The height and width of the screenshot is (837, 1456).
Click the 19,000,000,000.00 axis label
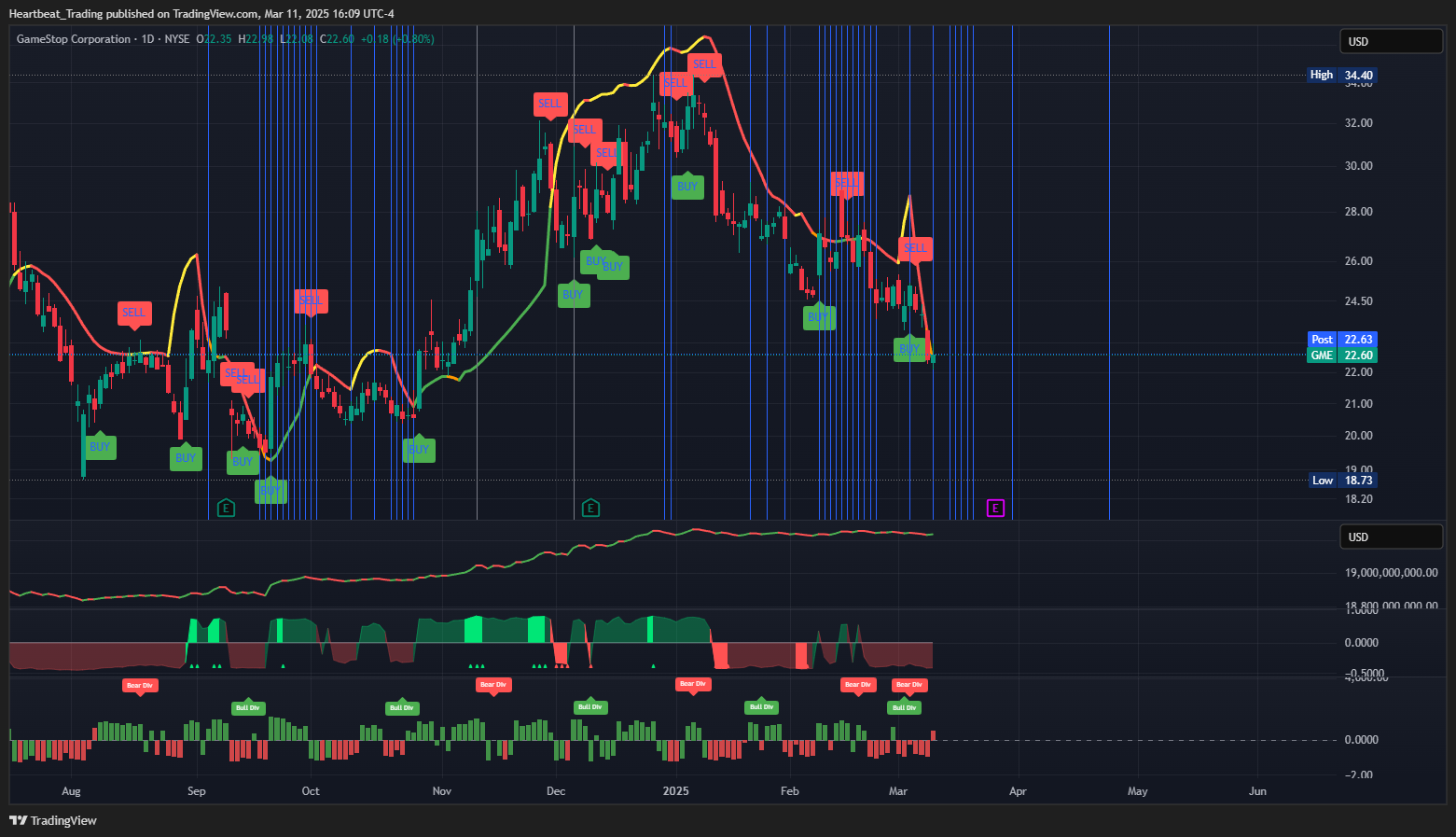[x=1391, y=573]
